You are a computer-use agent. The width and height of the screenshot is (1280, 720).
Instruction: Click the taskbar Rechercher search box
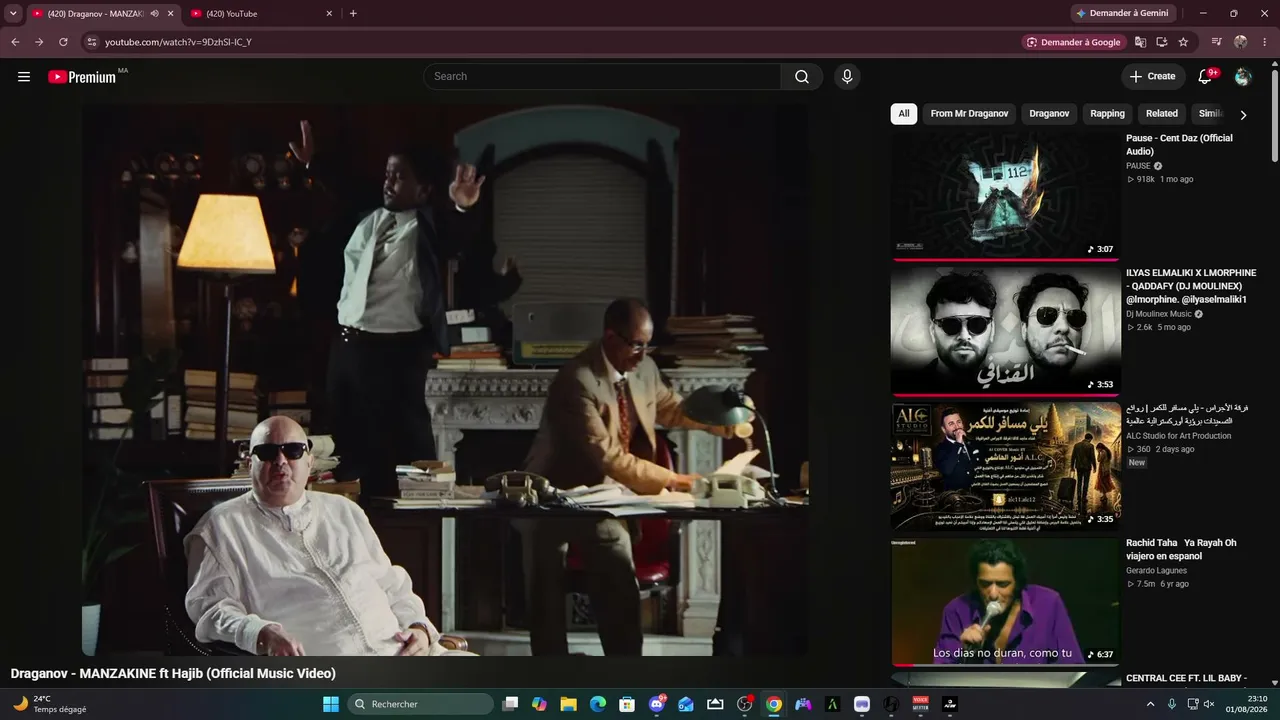(x=421, y=704)
